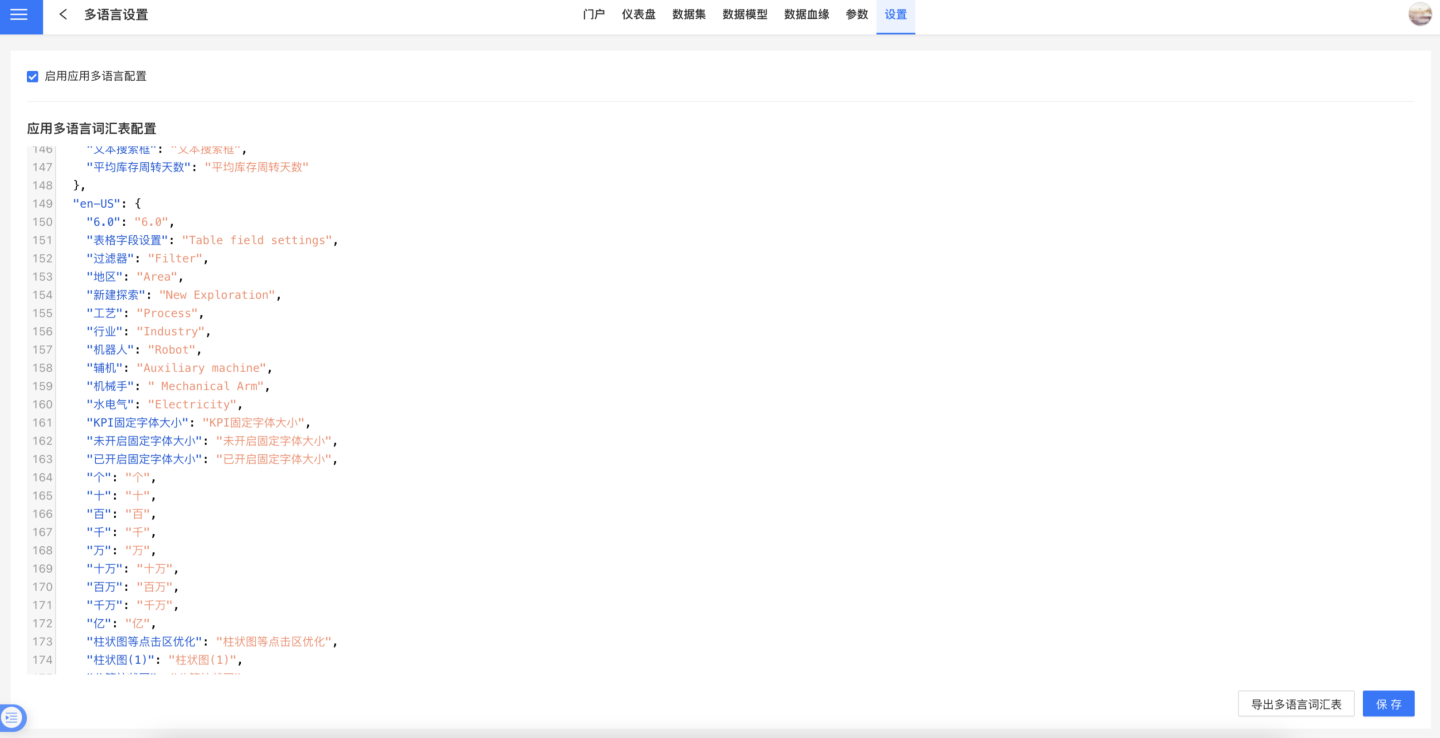Go back using the left arrow

pos(63,15)
